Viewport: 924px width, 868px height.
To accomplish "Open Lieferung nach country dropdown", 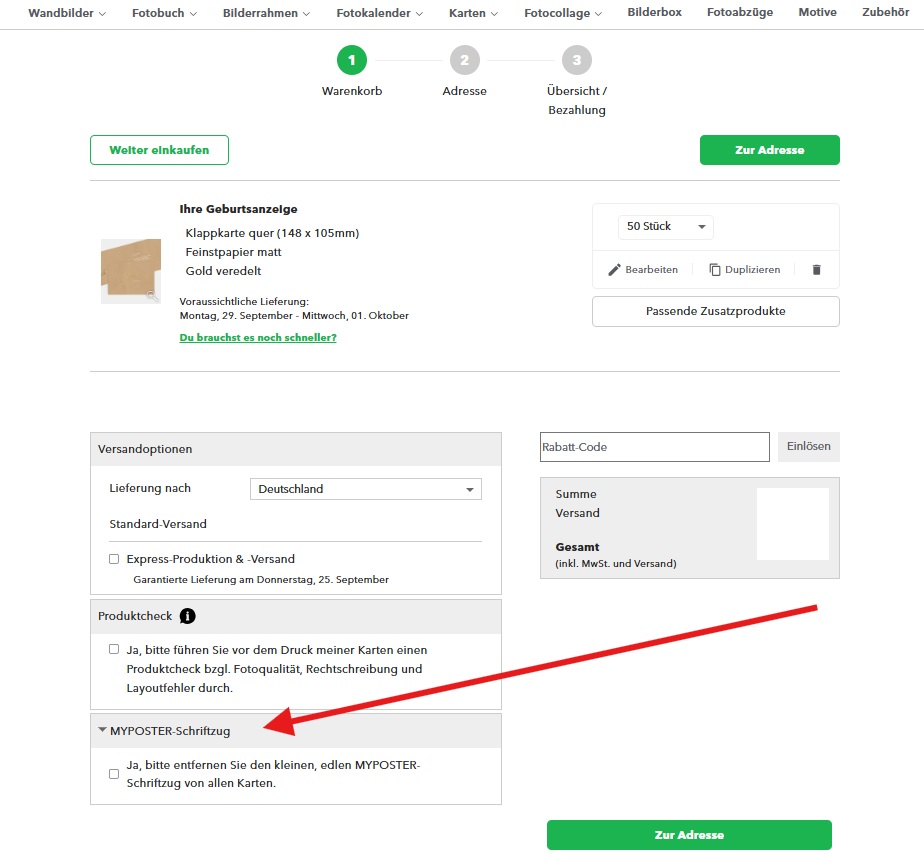I will coord(365,489).
